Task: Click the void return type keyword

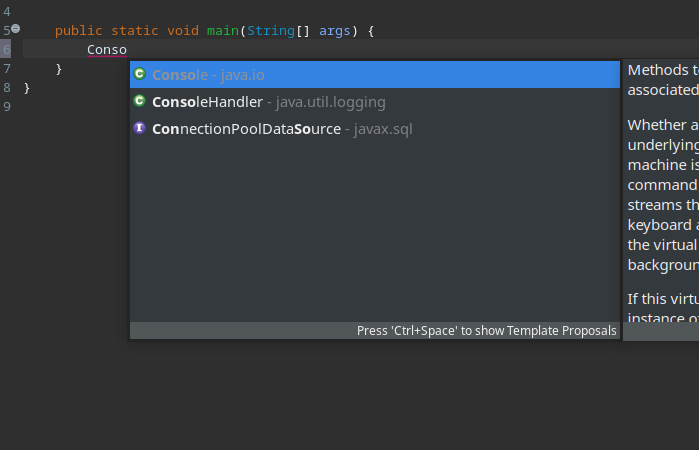Action: tap(183, 31)
